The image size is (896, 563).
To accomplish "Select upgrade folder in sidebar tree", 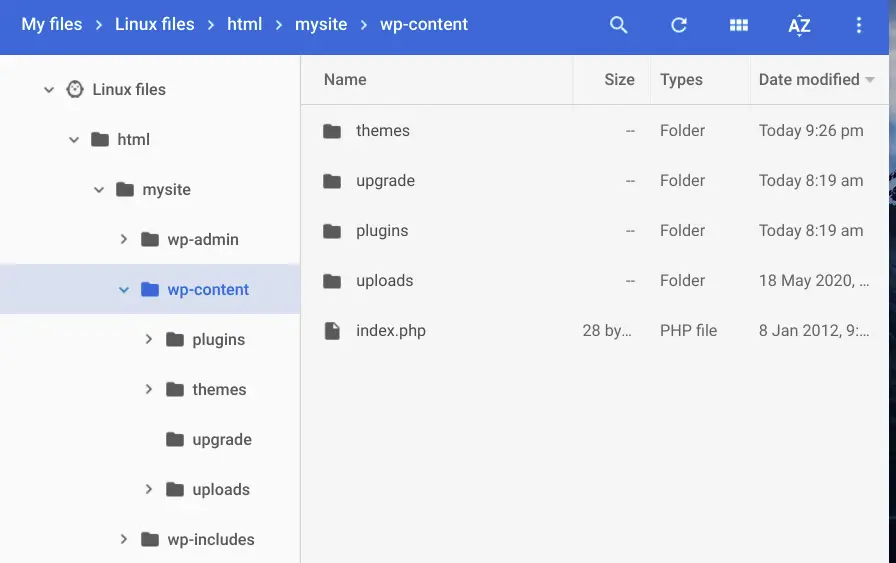I will point(221,439).
